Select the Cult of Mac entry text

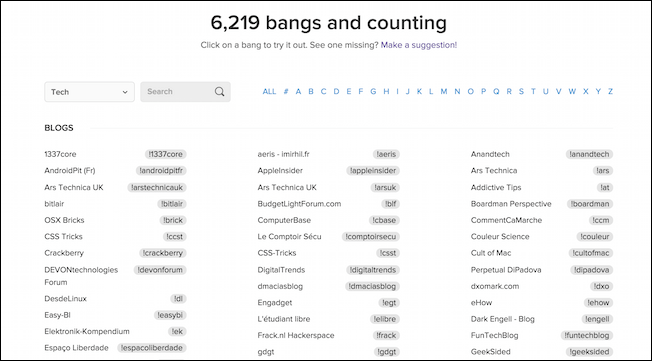tap(491, 253)
